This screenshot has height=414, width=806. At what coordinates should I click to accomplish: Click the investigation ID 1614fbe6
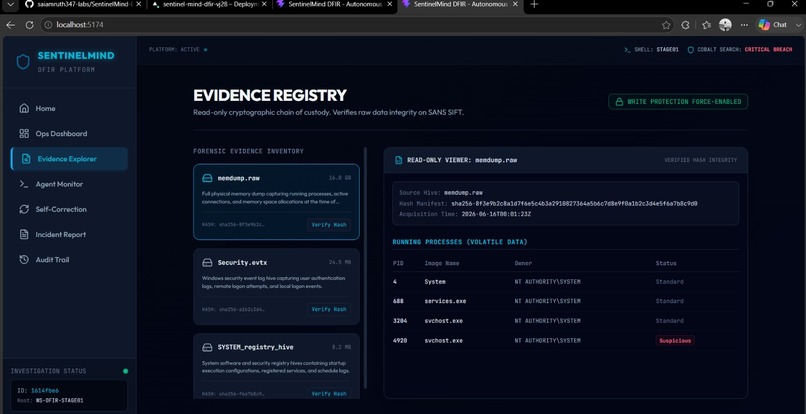45,390
